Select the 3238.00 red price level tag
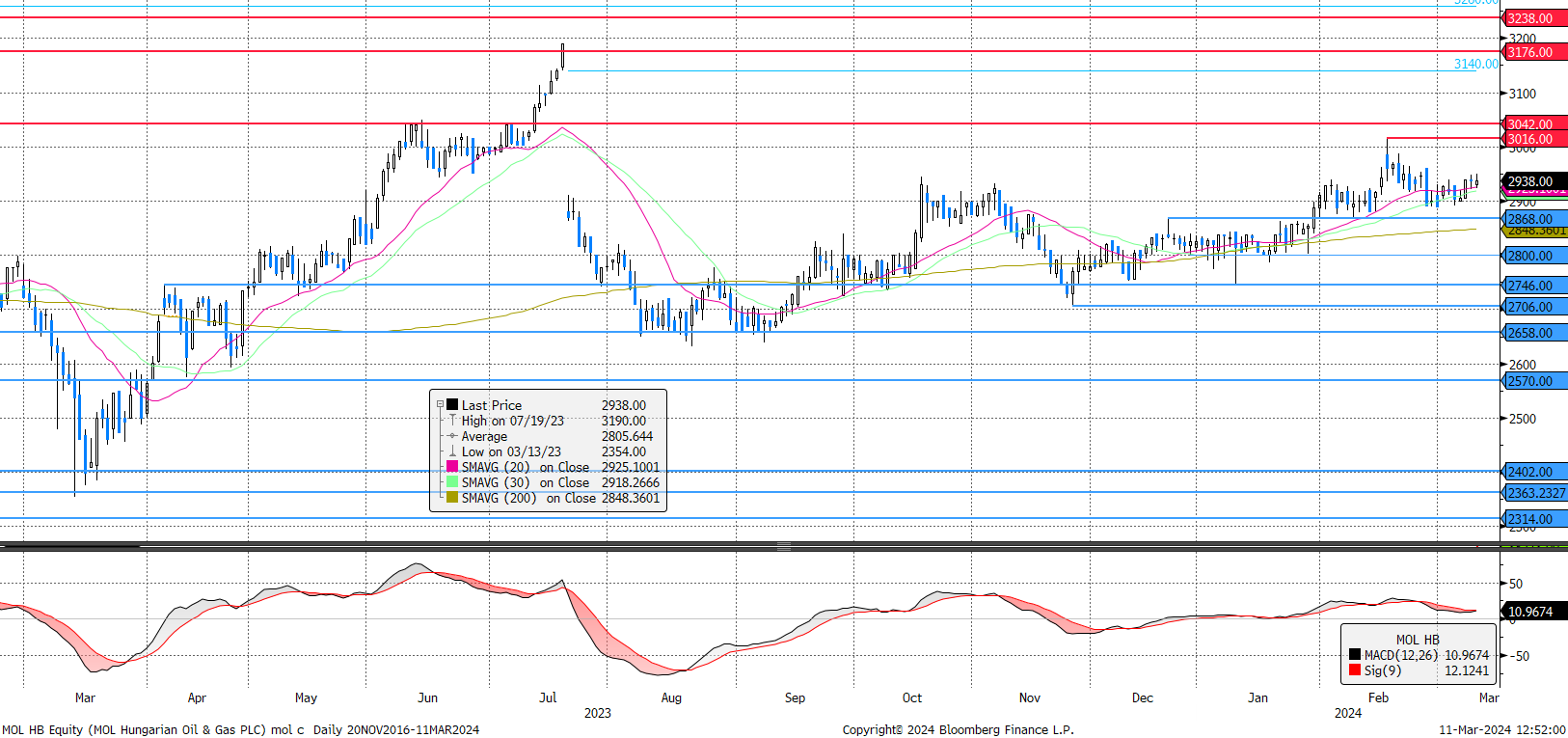 click(x=1533, y=18)
